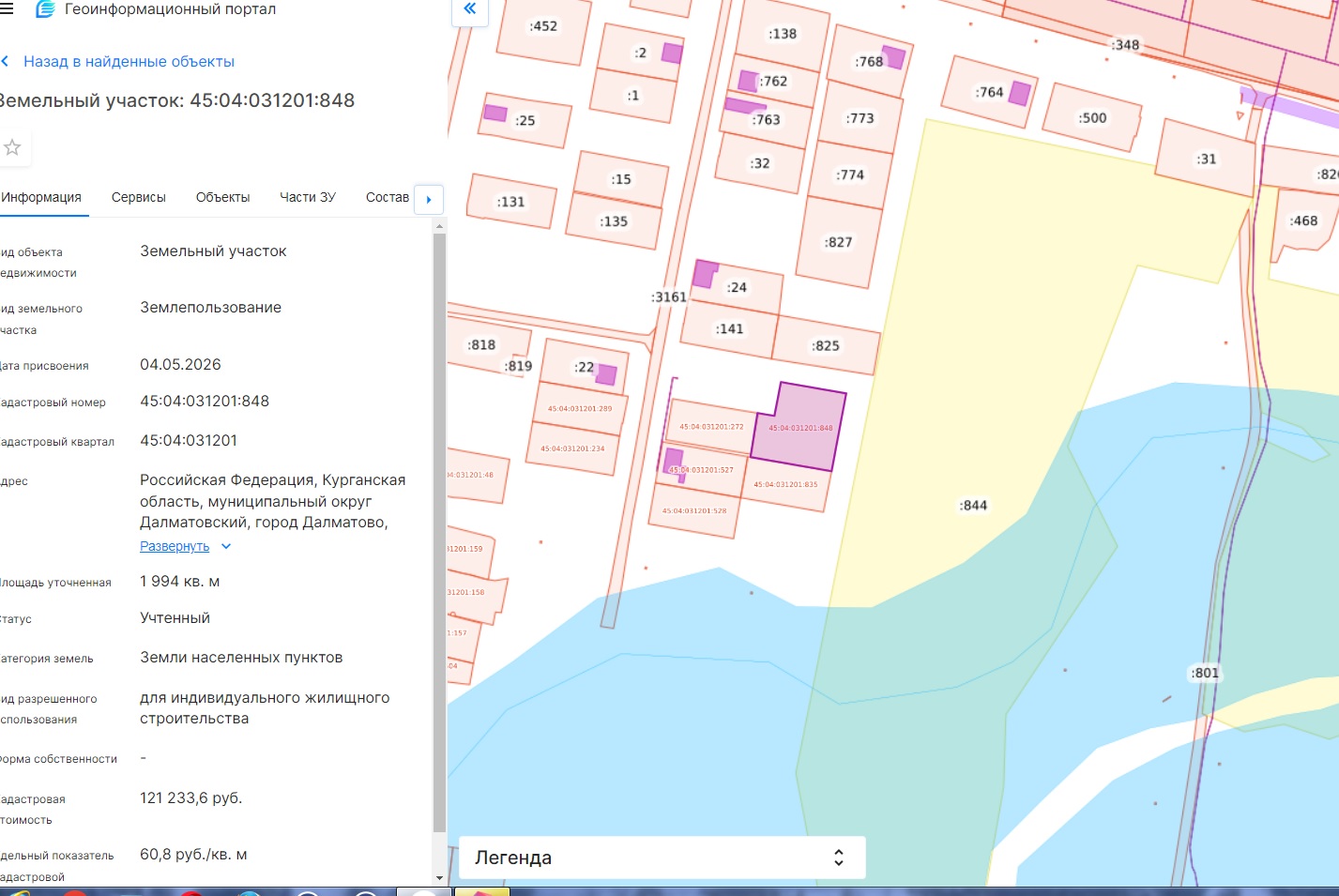Select parcel :774 on the map

click(850, 175)
